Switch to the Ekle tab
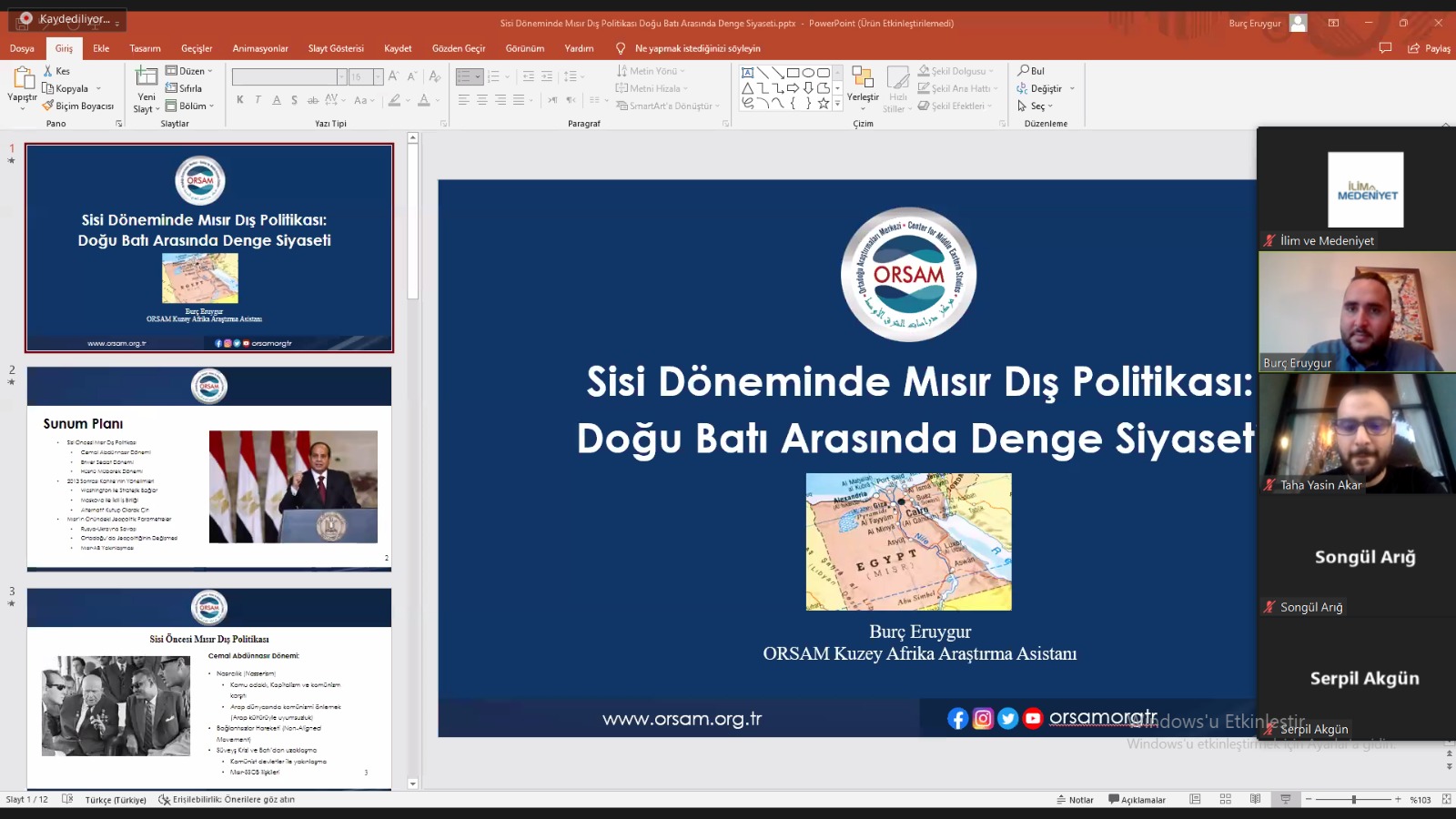Viewport: 1456px width, 819px height. pyautogui.click(x=101, y=48)
